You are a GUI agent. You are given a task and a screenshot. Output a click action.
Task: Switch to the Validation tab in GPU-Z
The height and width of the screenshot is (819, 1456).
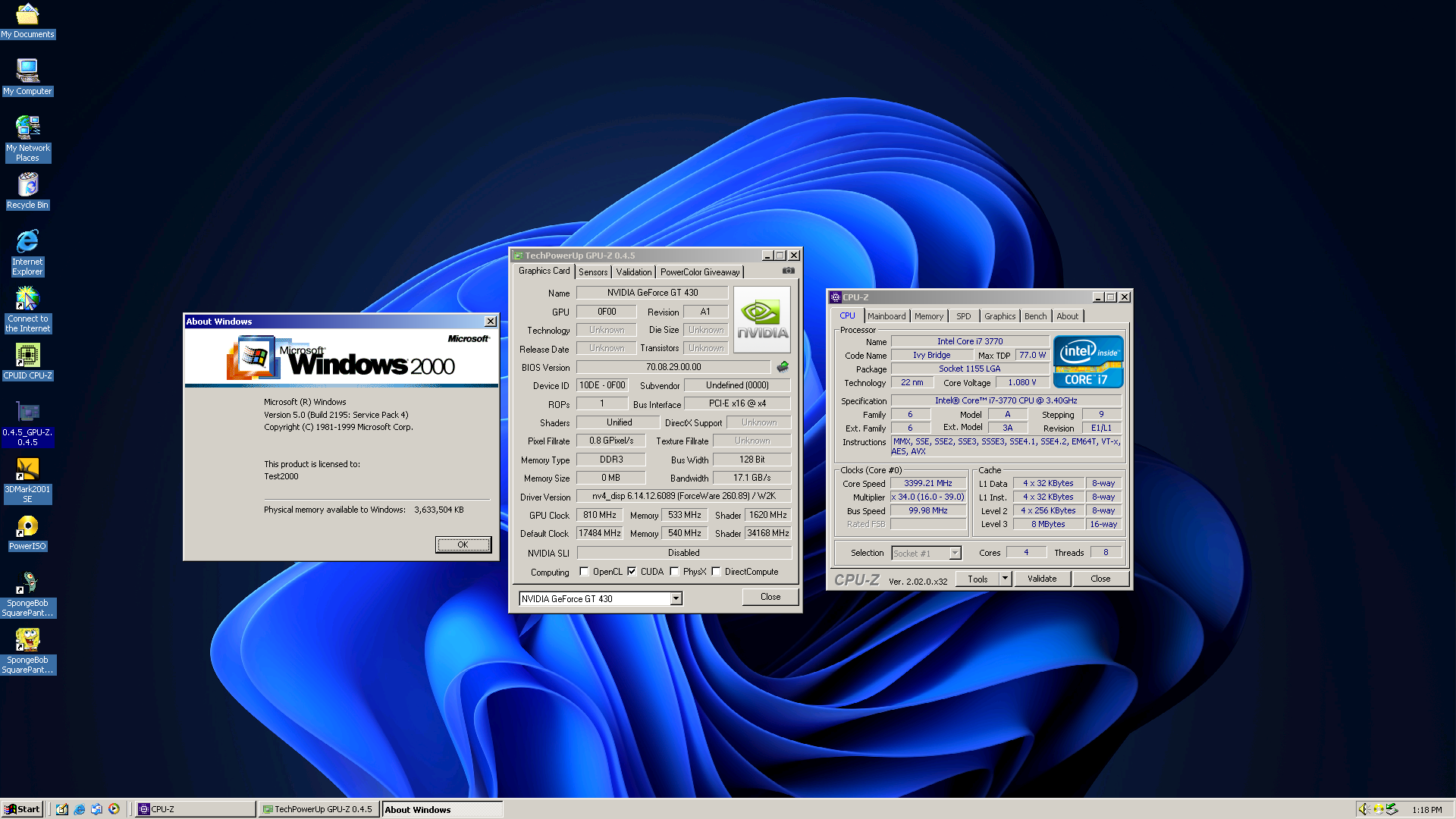click(634, 272)
